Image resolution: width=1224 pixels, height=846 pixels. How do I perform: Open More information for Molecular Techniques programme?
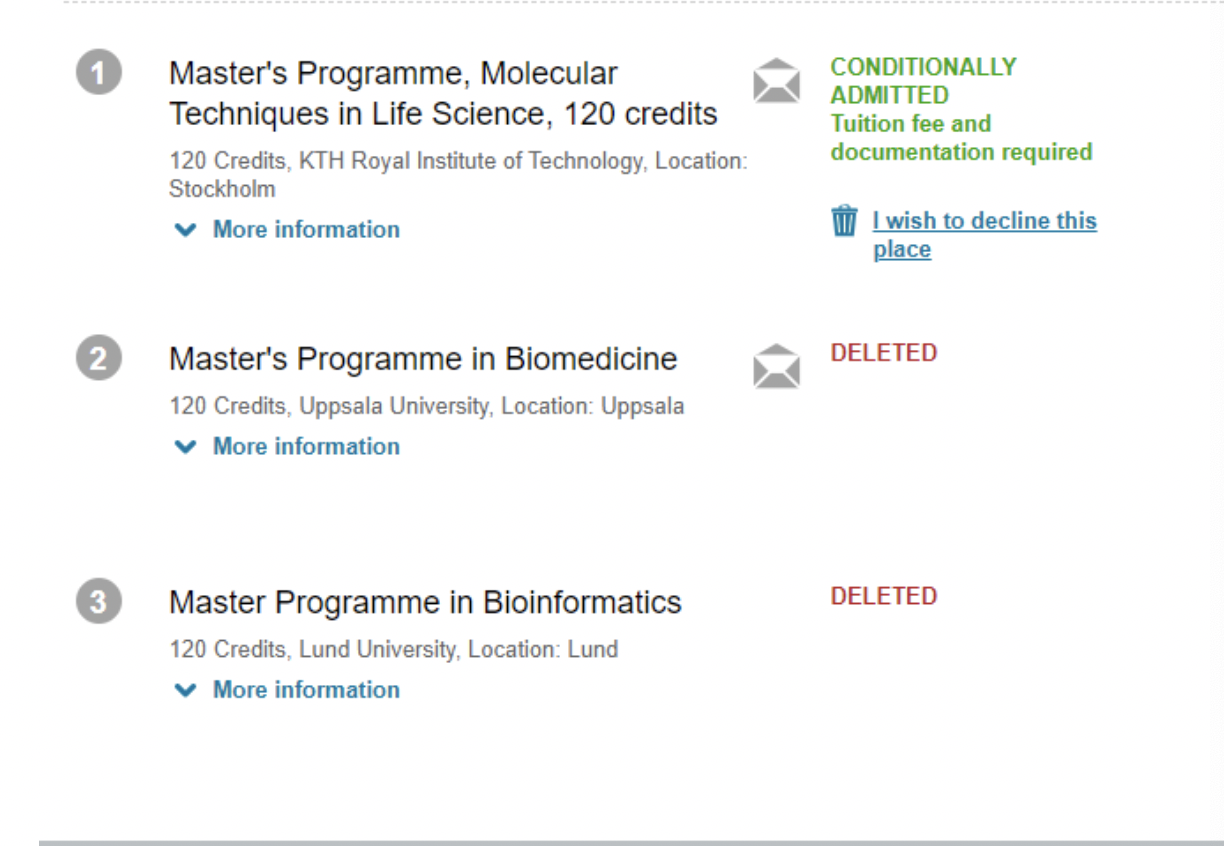[x=306, y=230]
